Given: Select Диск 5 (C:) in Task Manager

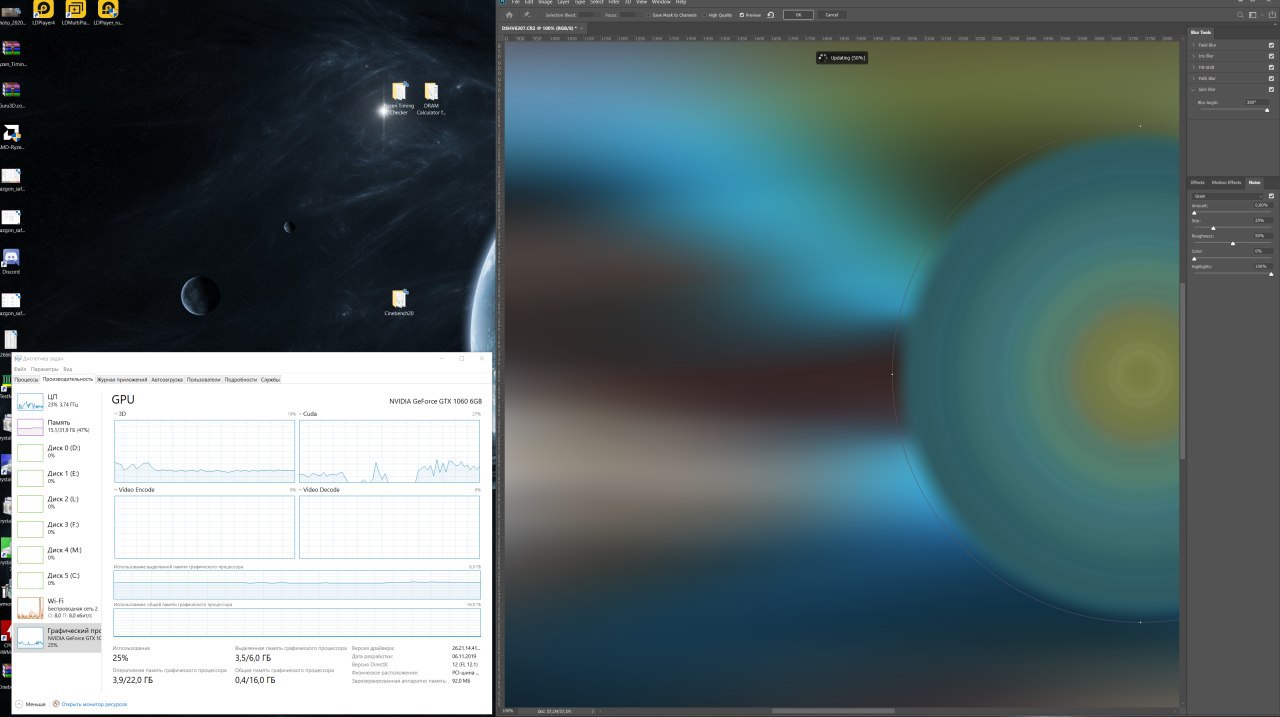Looking at the screenshot, I should pos(57,580).
